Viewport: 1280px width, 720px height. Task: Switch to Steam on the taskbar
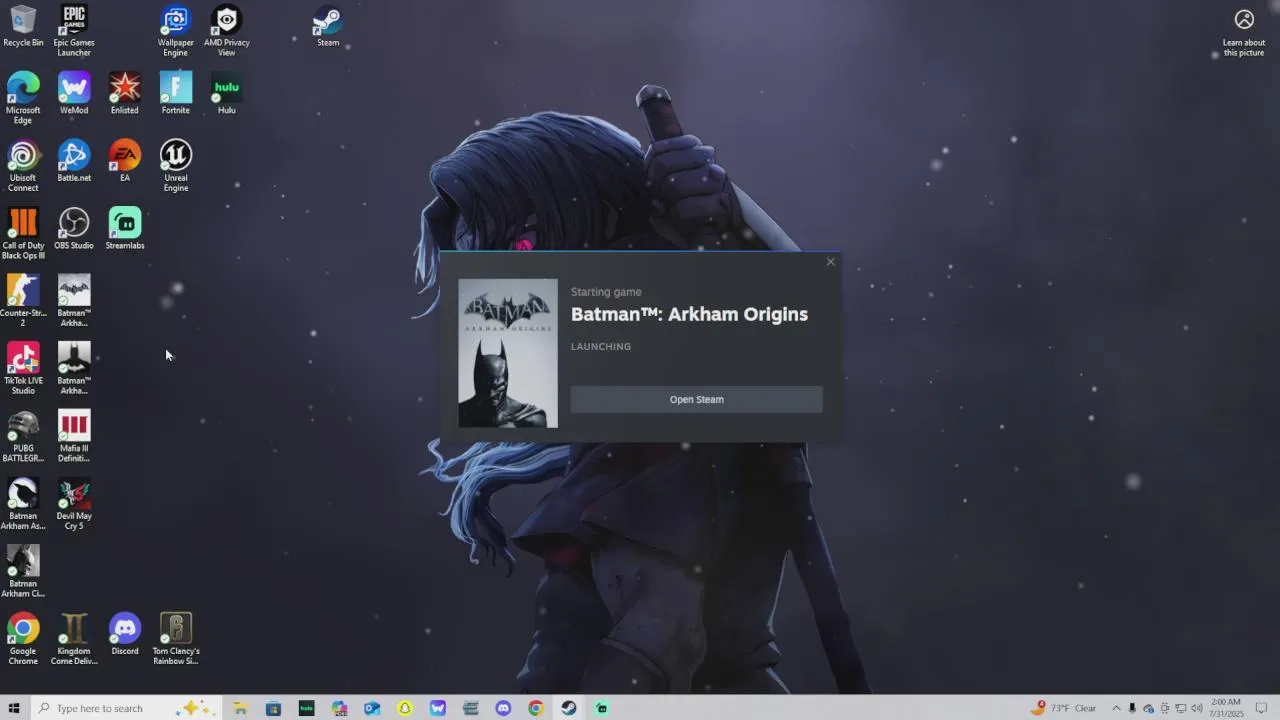(568, 708)
